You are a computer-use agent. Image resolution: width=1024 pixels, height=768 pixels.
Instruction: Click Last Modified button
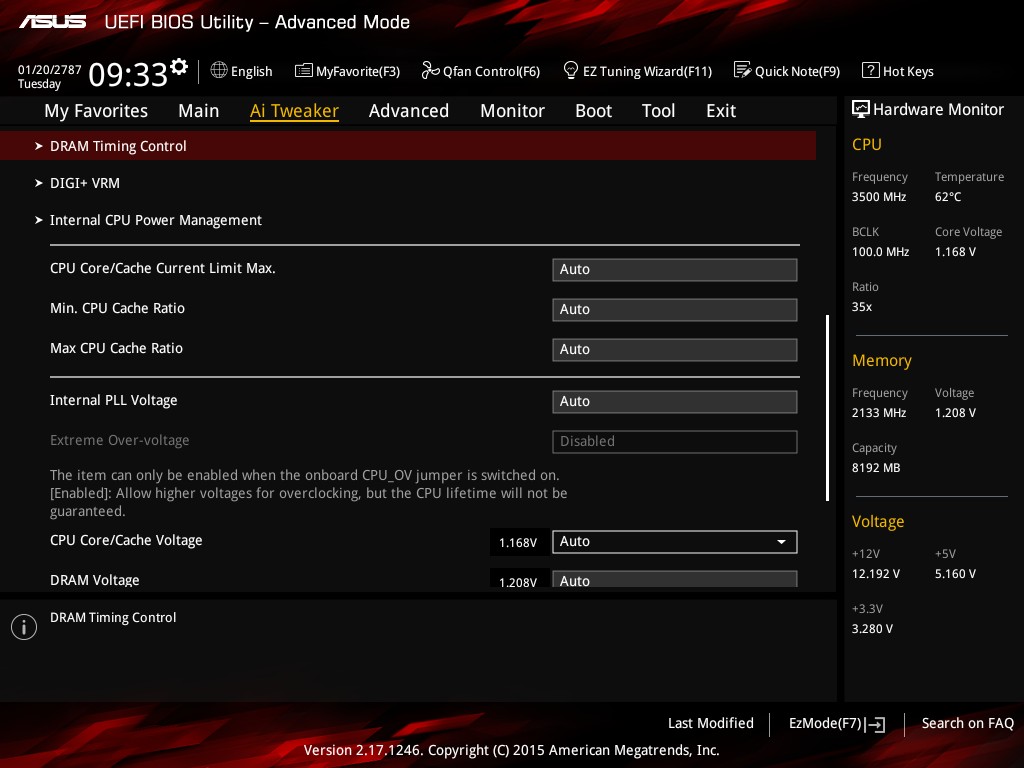click(x=711, y=724)
